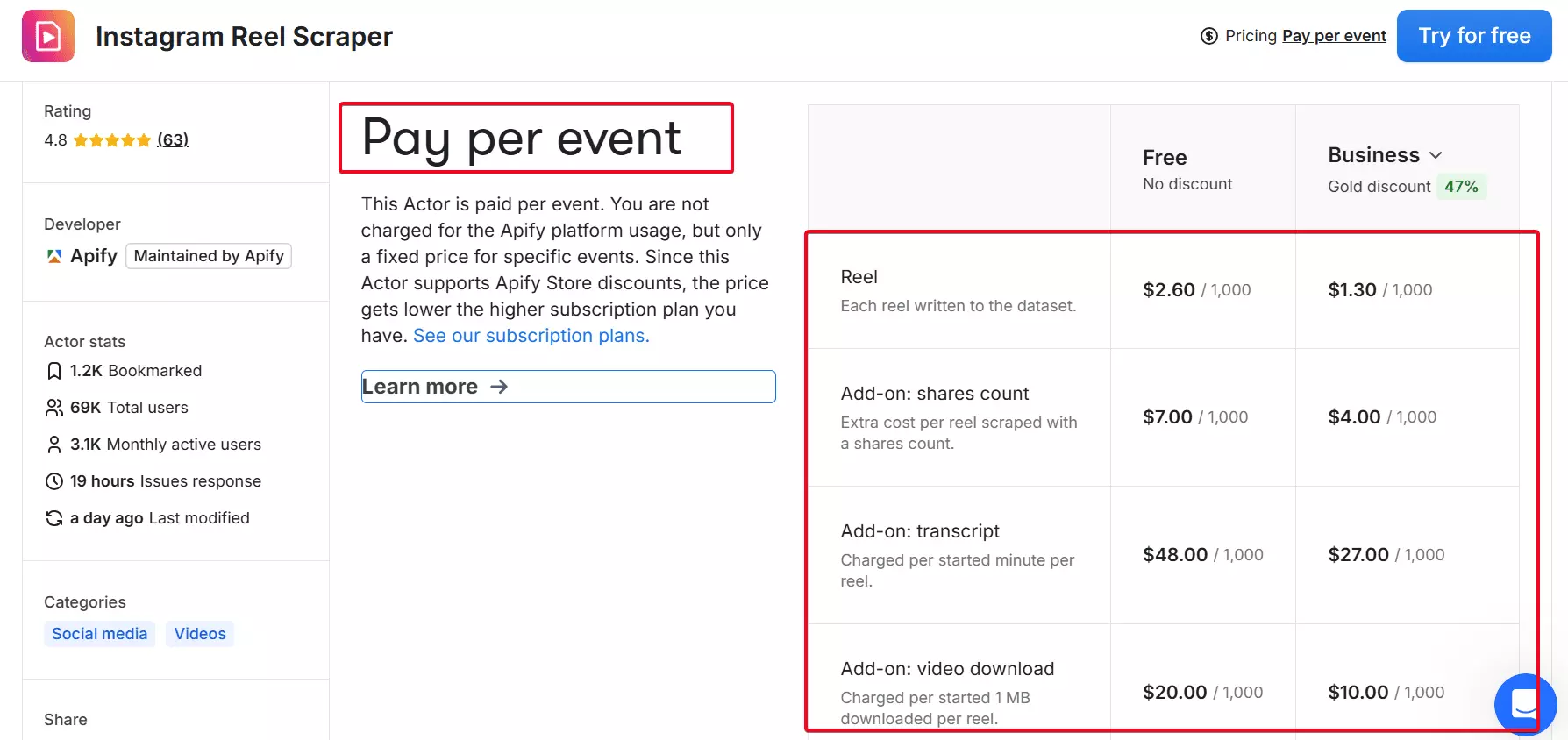Viewport: 1568px width, 740px height.
Task: Click the clock icon for Issues response
Action: pos(53,481)
